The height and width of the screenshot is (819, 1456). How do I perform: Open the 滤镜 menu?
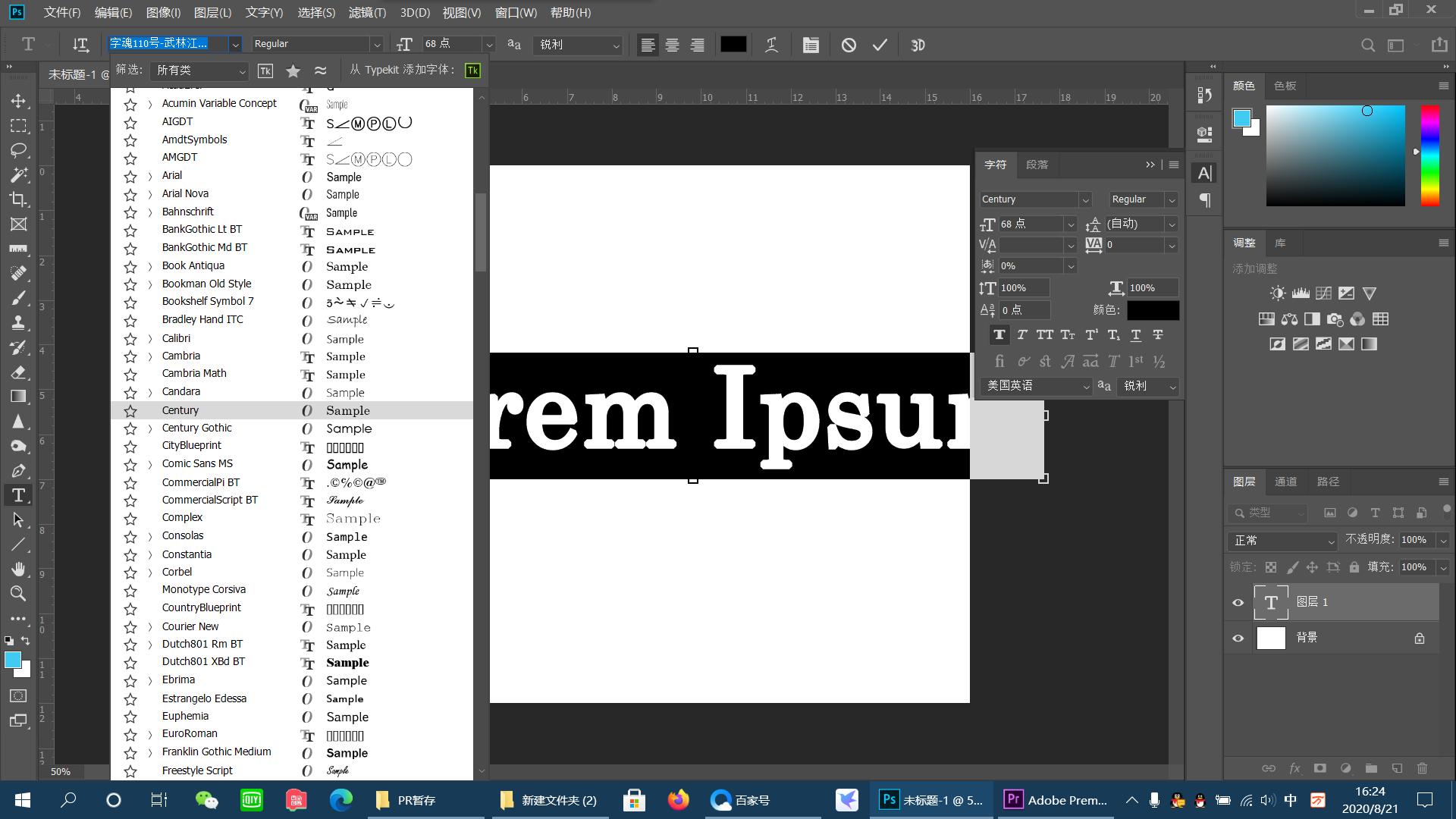(368, 12)
